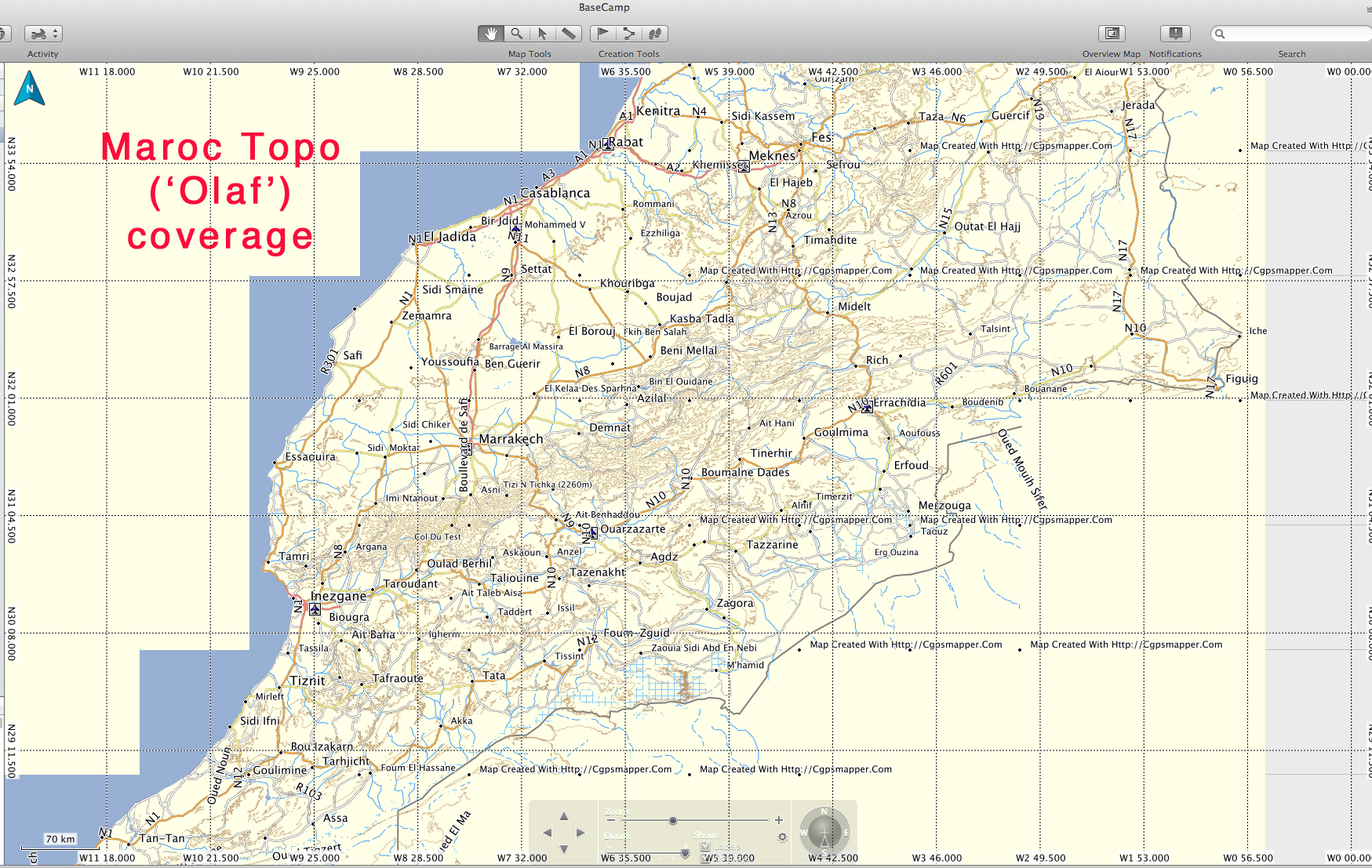The image size is (1372, 868).
Task: Choose the arrow Select tool
Action: pyautogui.click(x=542, y=34)
